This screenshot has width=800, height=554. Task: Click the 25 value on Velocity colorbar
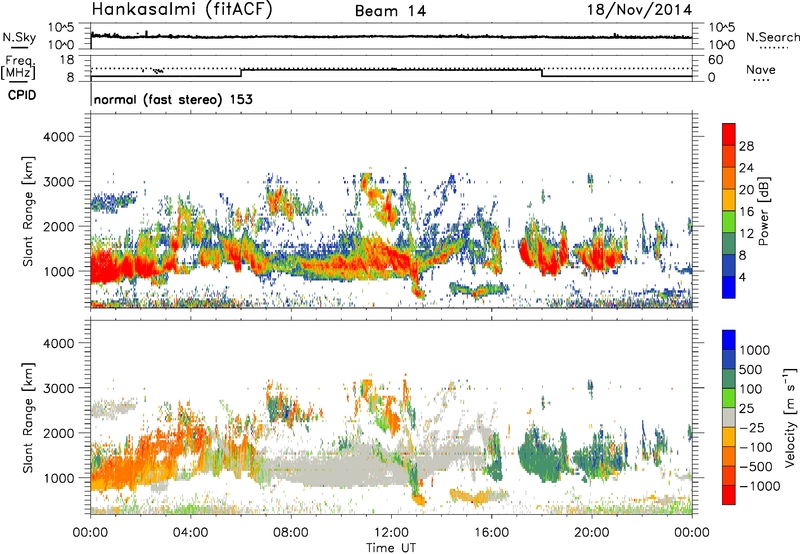(747, 408)
